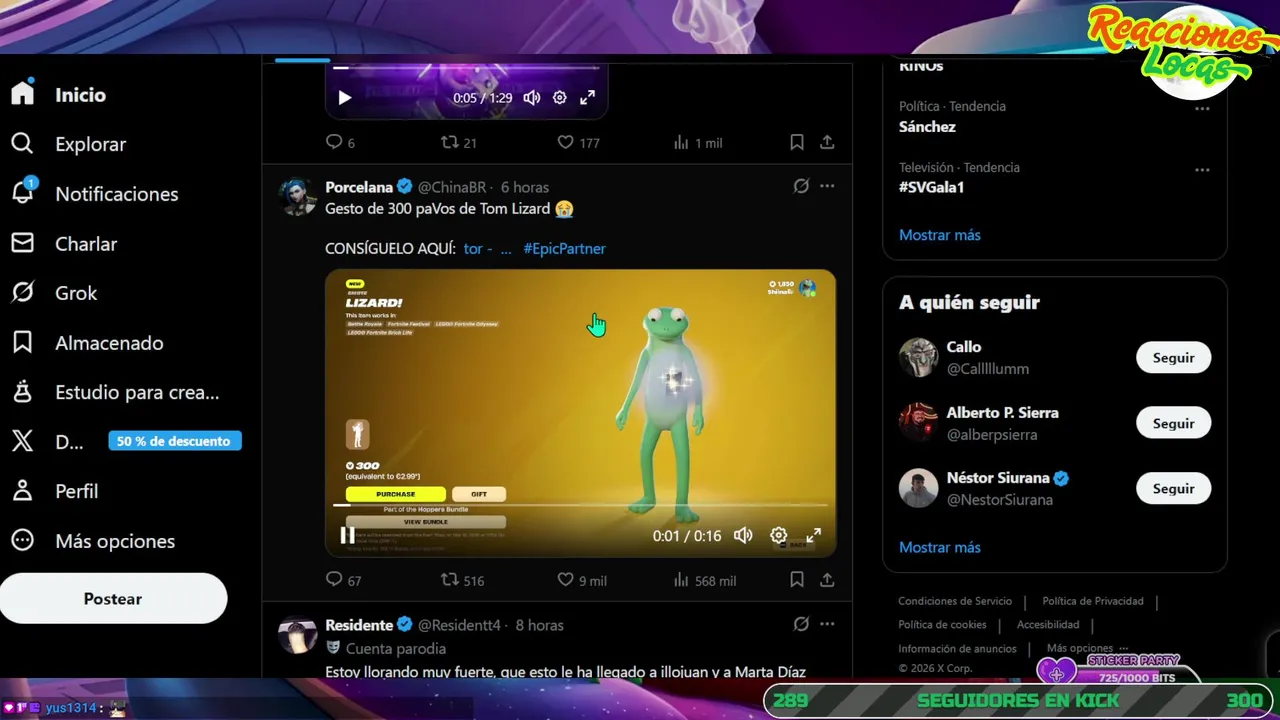Mute the Lizard video volume
The height and width of the screenshot is (720, 1280).
743,535
